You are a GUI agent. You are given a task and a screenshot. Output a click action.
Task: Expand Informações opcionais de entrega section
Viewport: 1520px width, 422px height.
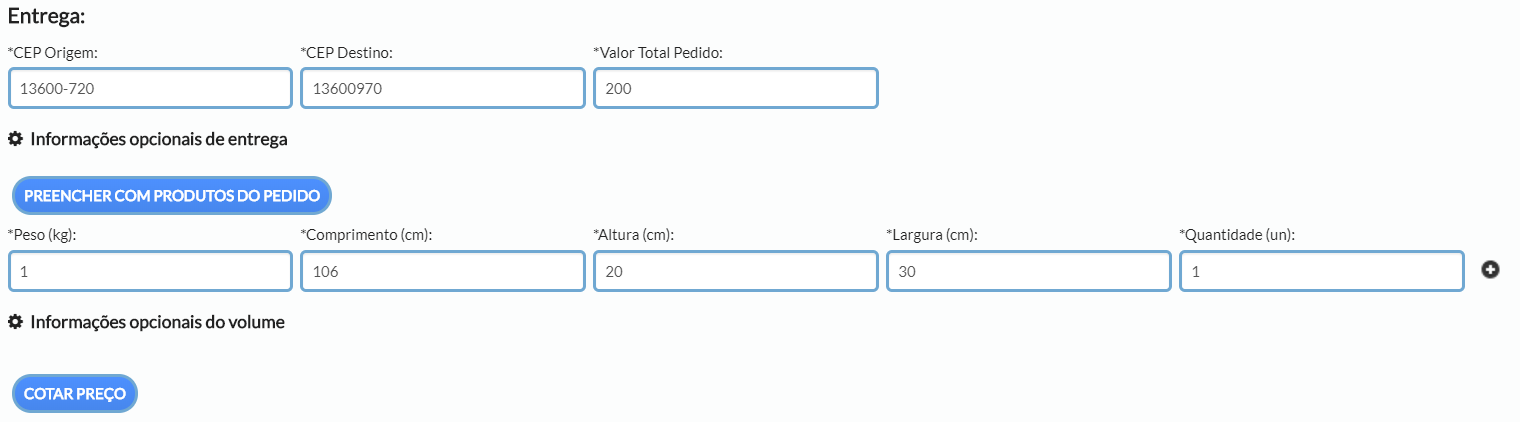tap(158, 139)
